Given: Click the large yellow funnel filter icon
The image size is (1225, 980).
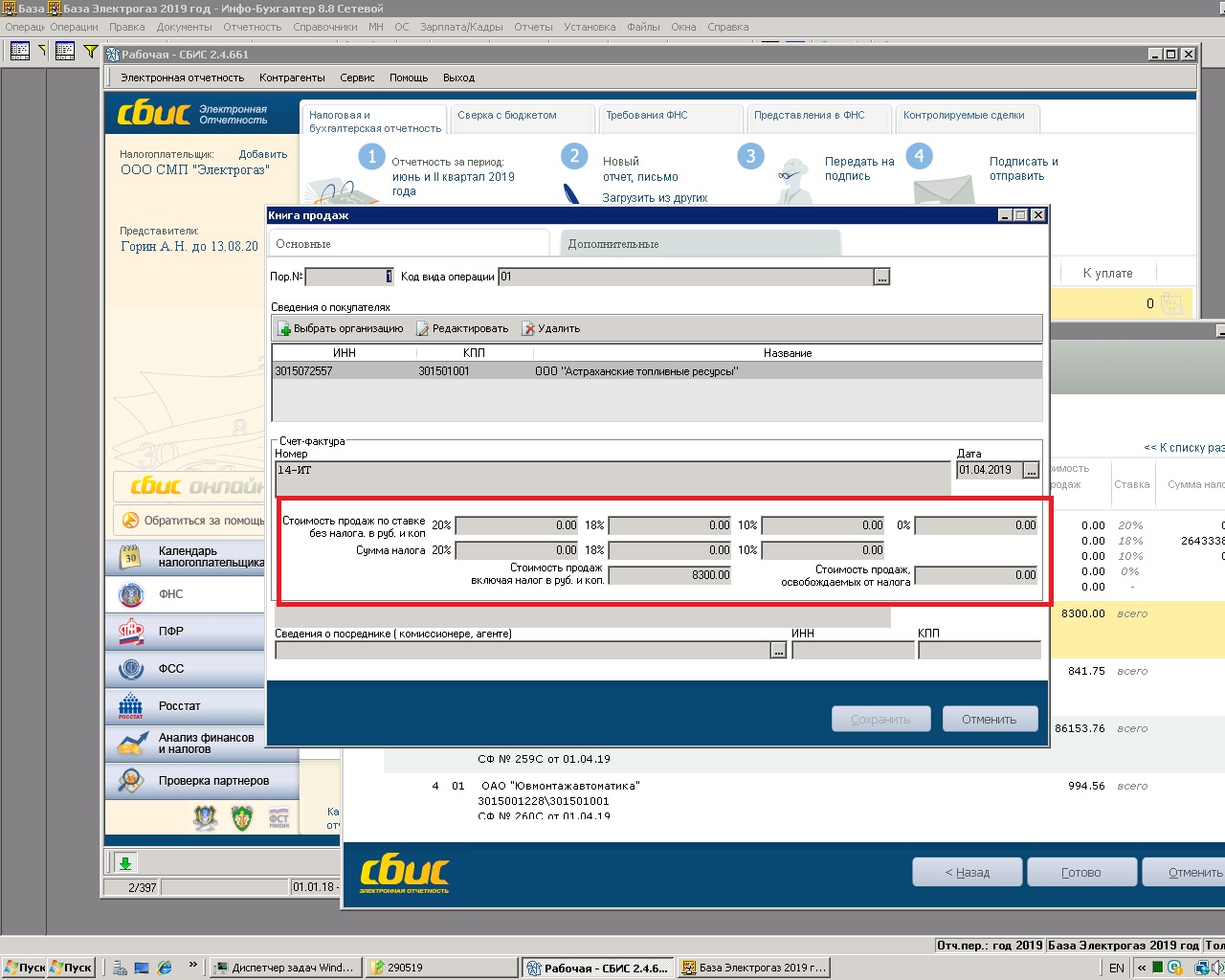Looking at the screenshot, I should pyautogui.click(x=90, y=51).
